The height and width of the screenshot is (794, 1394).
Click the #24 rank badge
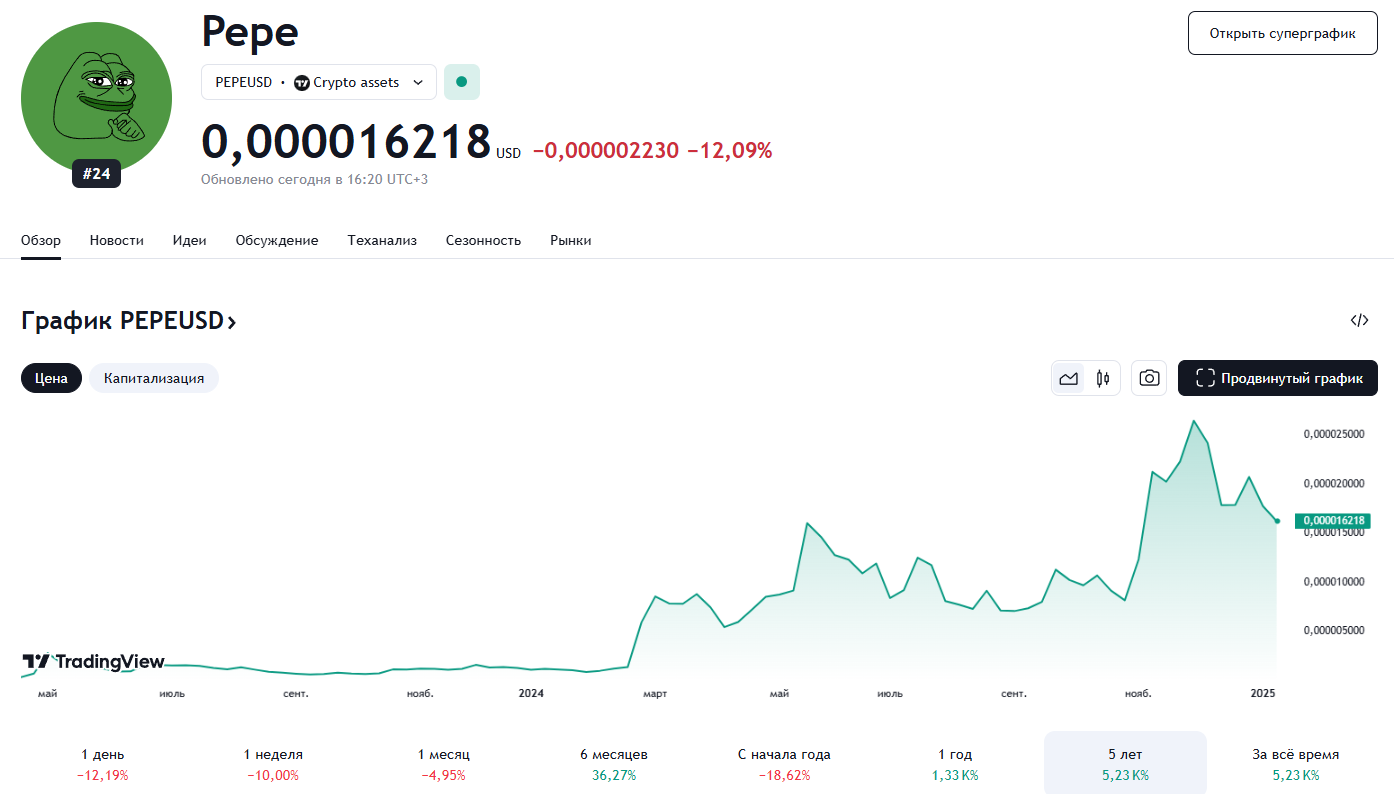(96, 174)
